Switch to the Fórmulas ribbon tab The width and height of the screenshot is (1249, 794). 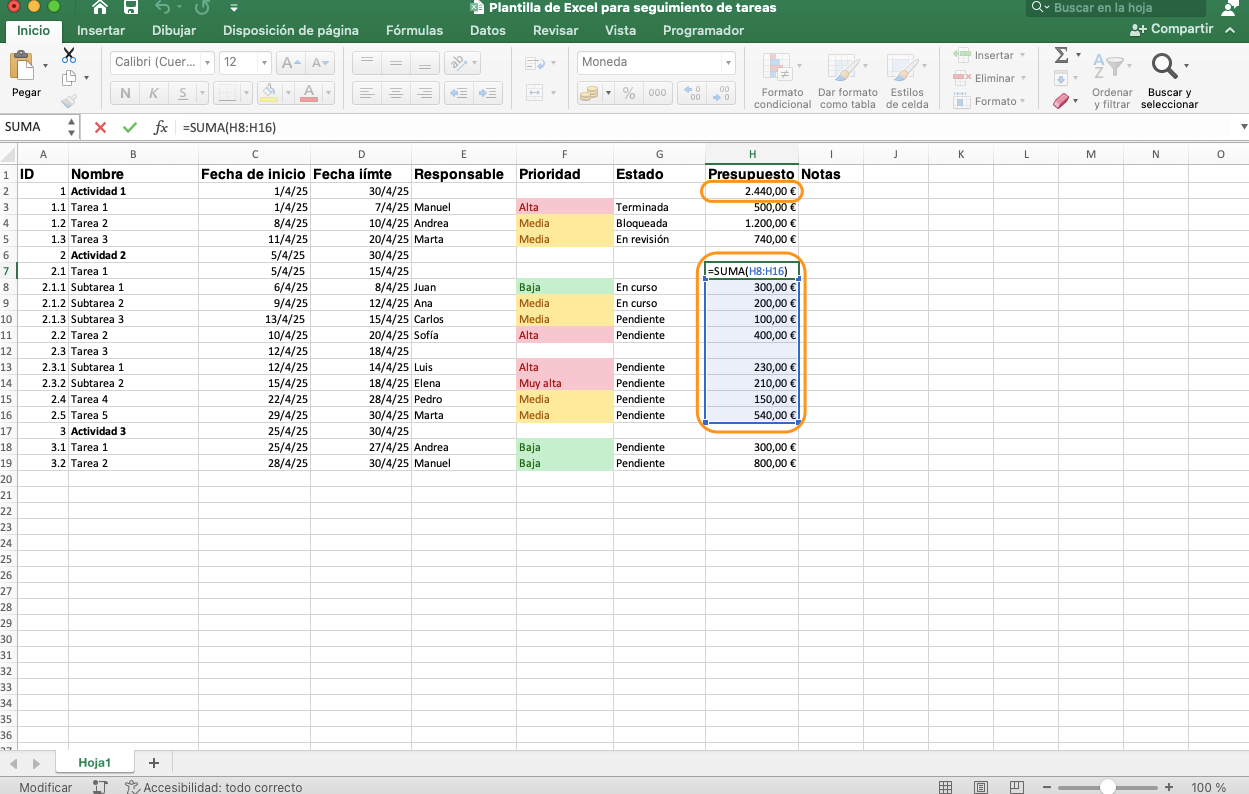414,30
